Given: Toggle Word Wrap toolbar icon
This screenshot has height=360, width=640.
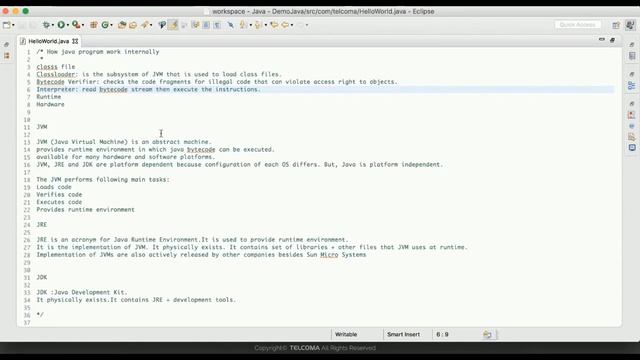Looking at the screenshot, I should tap(195, 25).
